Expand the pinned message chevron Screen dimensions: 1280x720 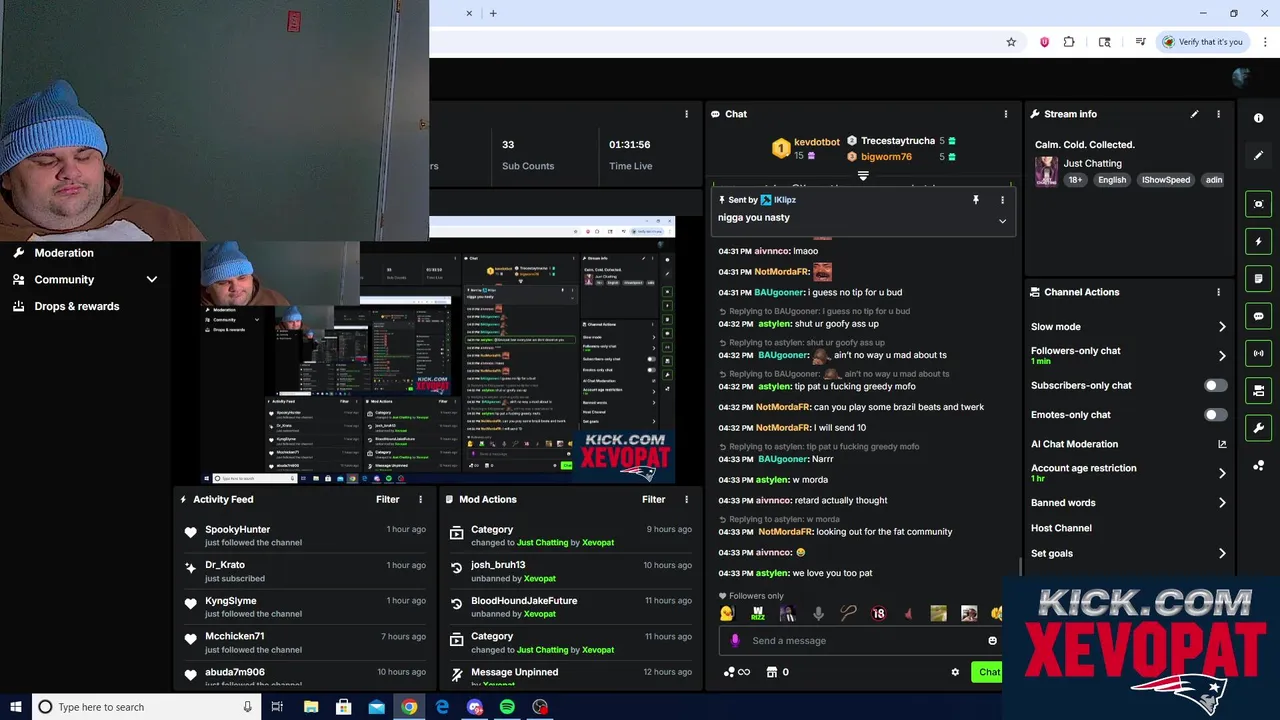[1002, 221]
